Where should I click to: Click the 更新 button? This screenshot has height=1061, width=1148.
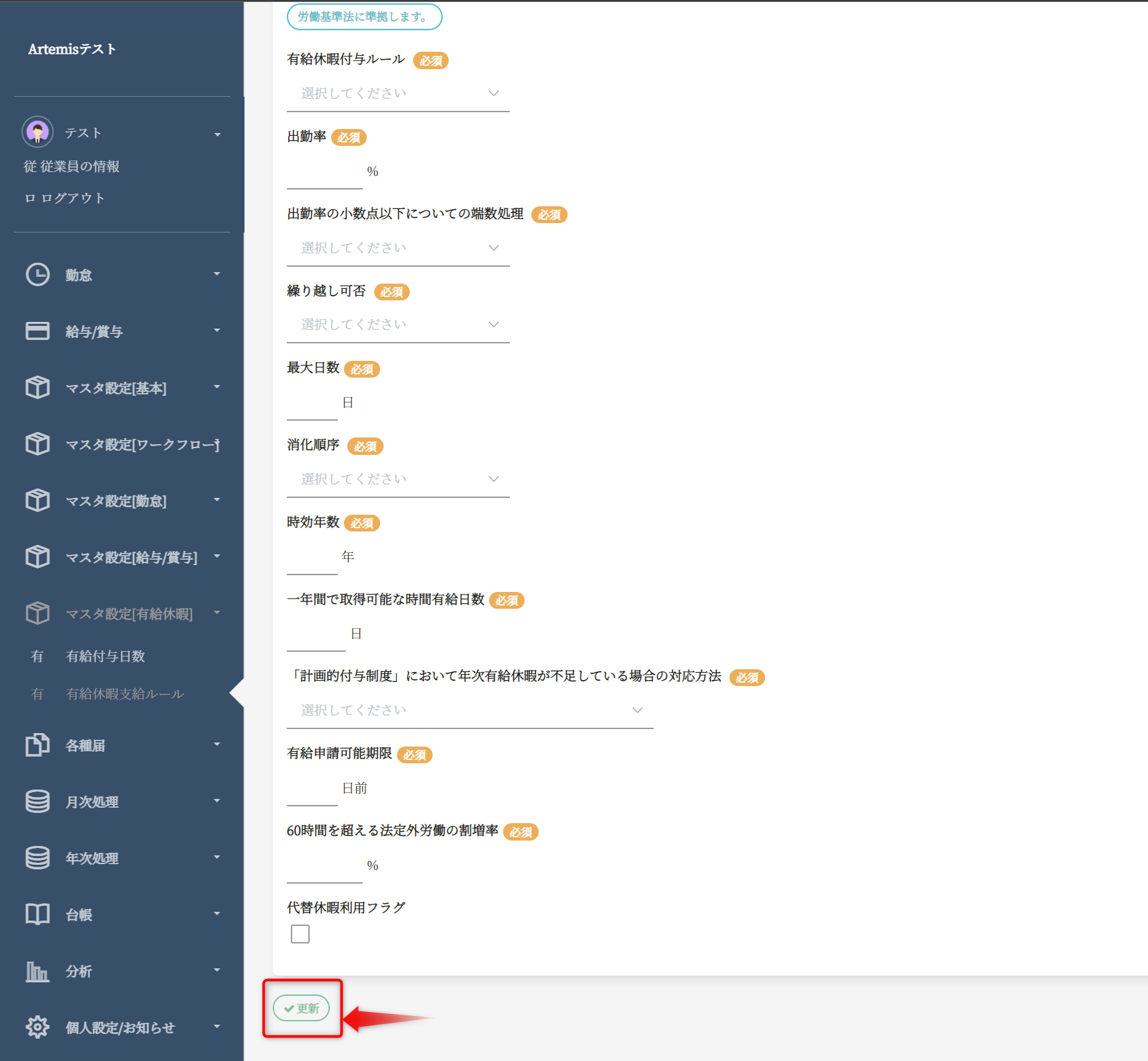302,1008
